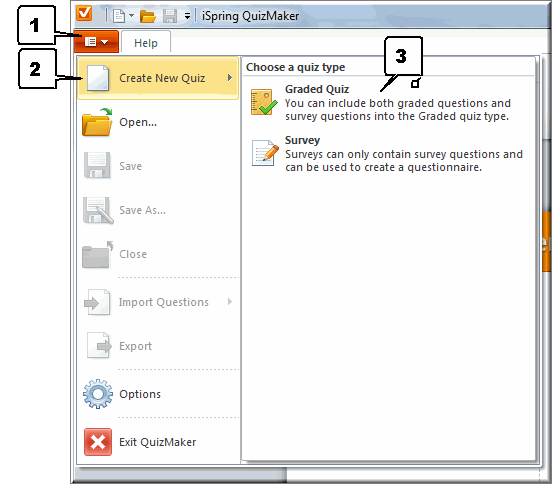Expand the Create New Quiz submenu arrow
The image size is (552, 484).
coord(230,77)
